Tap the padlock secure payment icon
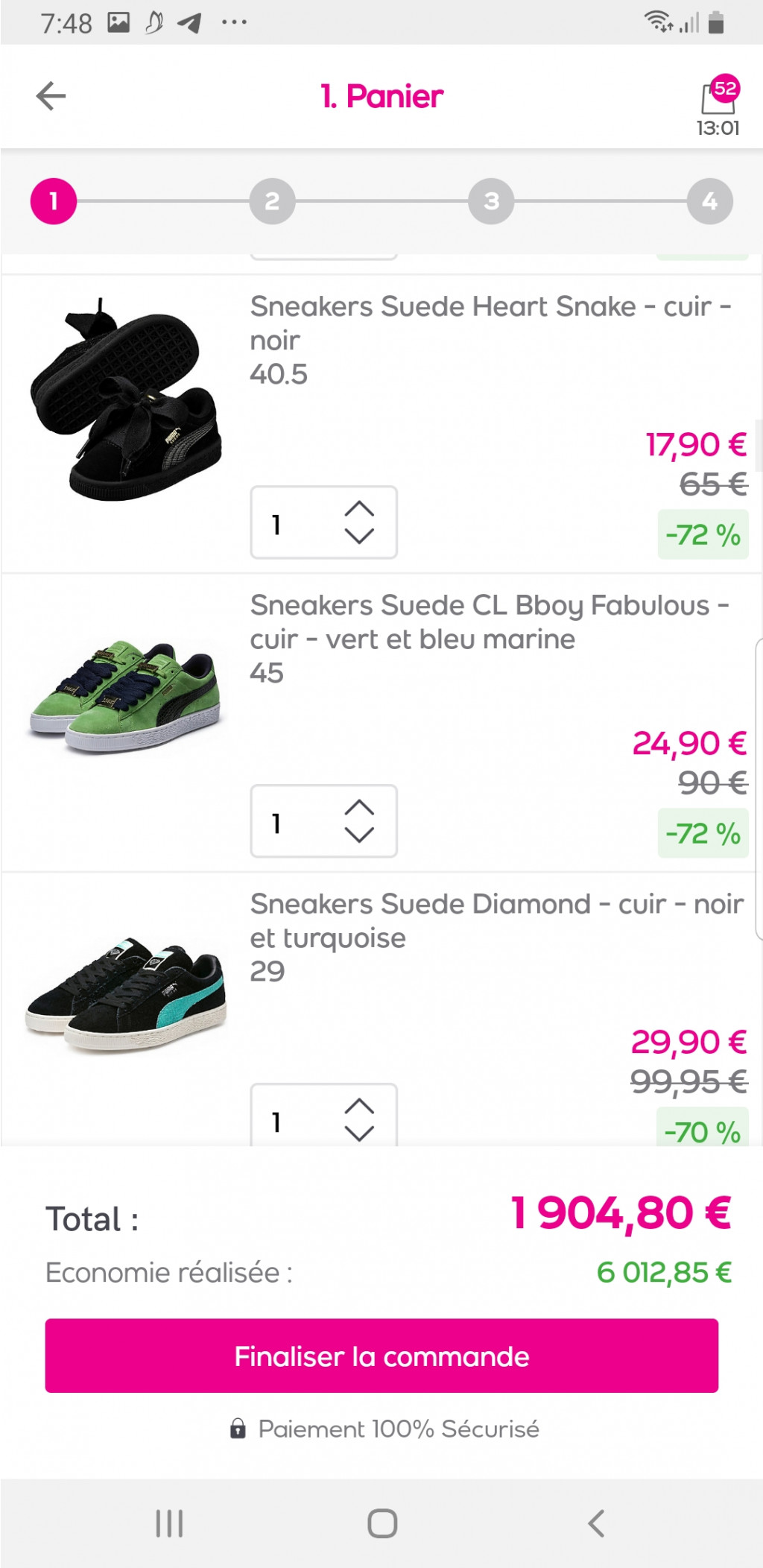763x1568 pixels. pos(238,1429)
